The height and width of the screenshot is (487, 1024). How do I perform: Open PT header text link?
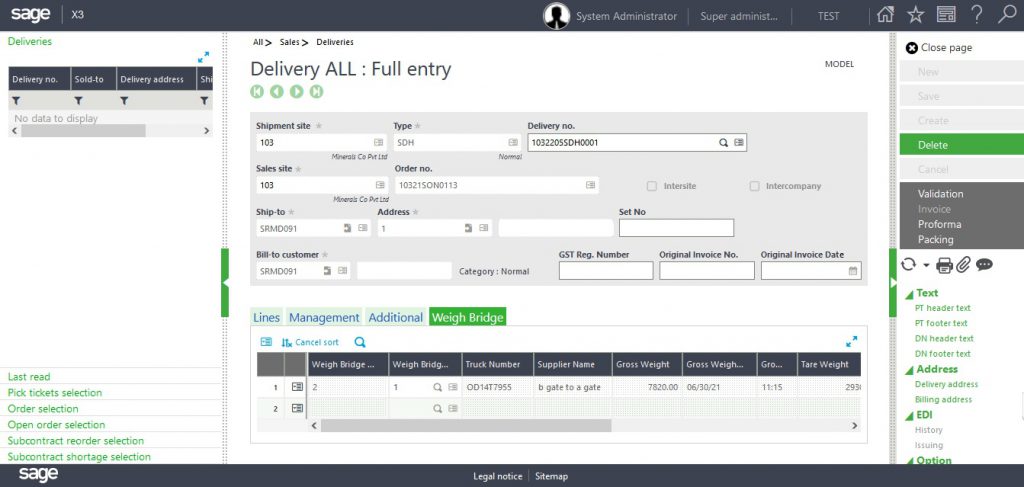click(x=942, y=308)
